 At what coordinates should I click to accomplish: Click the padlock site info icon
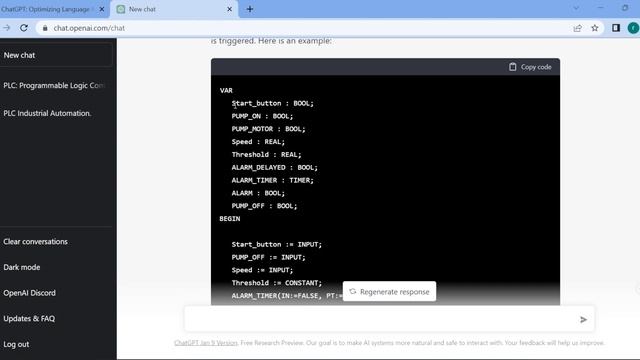(x=45, y=28)
